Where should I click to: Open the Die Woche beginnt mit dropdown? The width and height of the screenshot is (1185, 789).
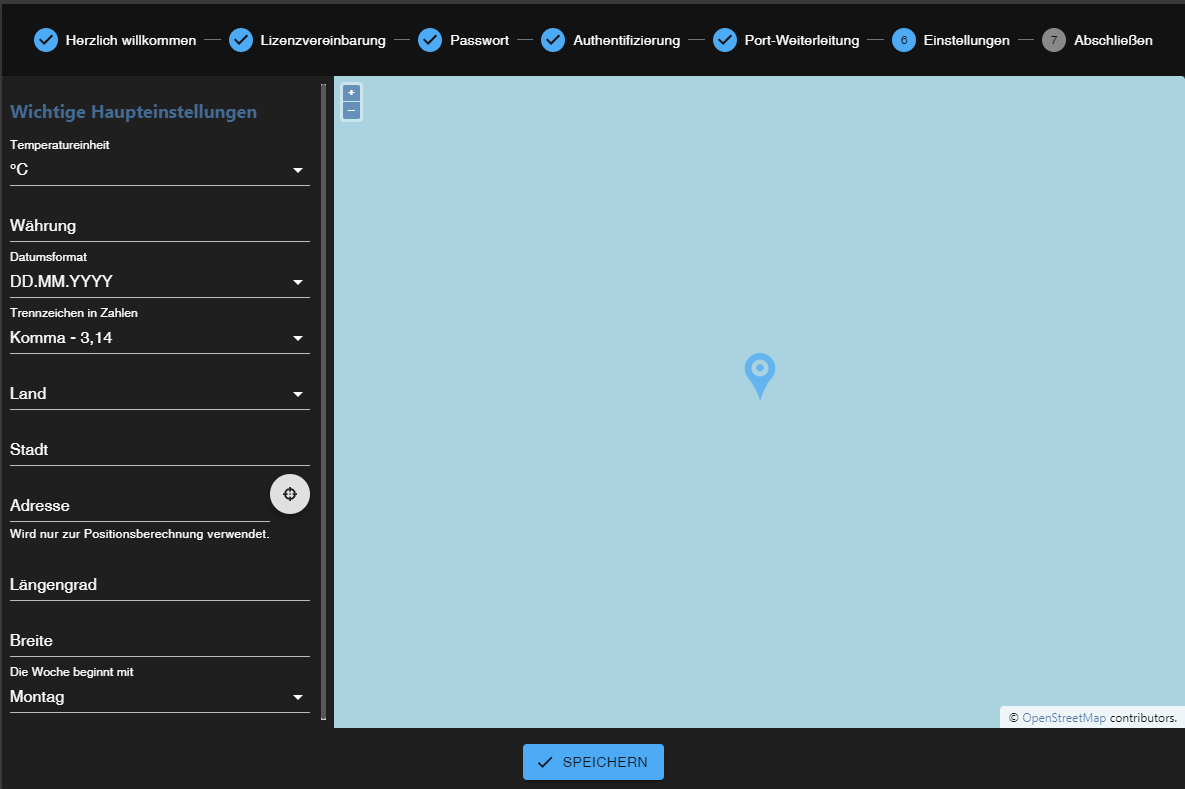pos(159,697)
